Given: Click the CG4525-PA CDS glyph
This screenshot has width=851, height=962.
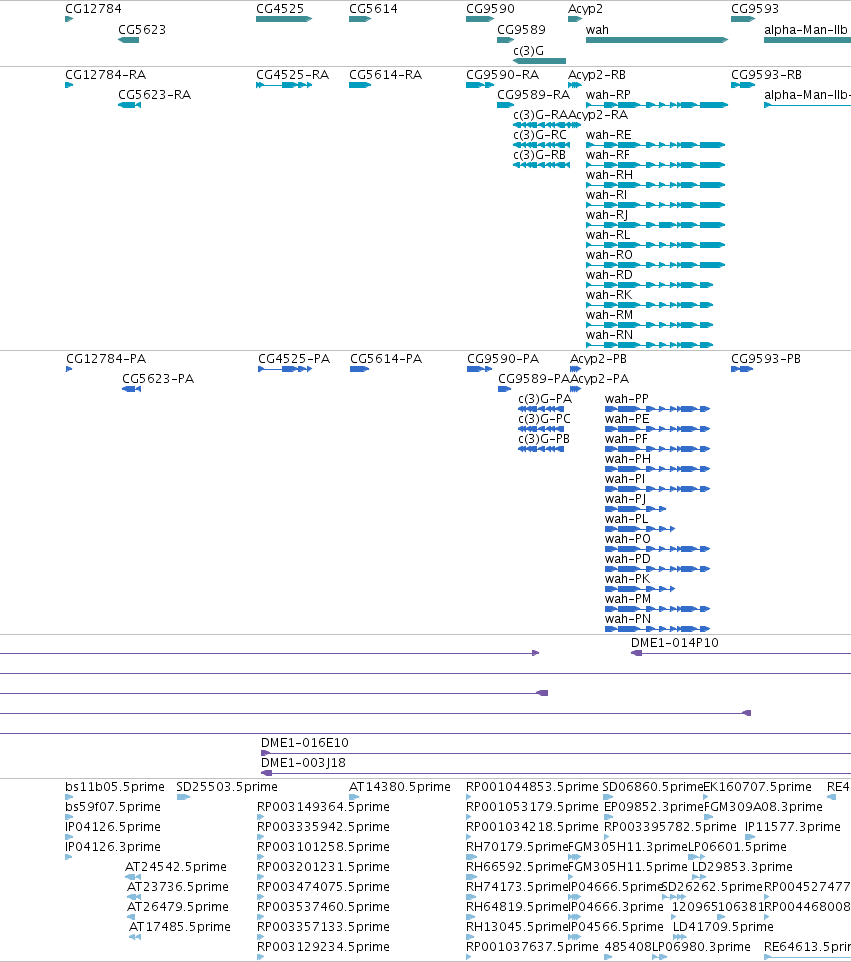Looking at the screenshot, I should (x=285, y=369).
